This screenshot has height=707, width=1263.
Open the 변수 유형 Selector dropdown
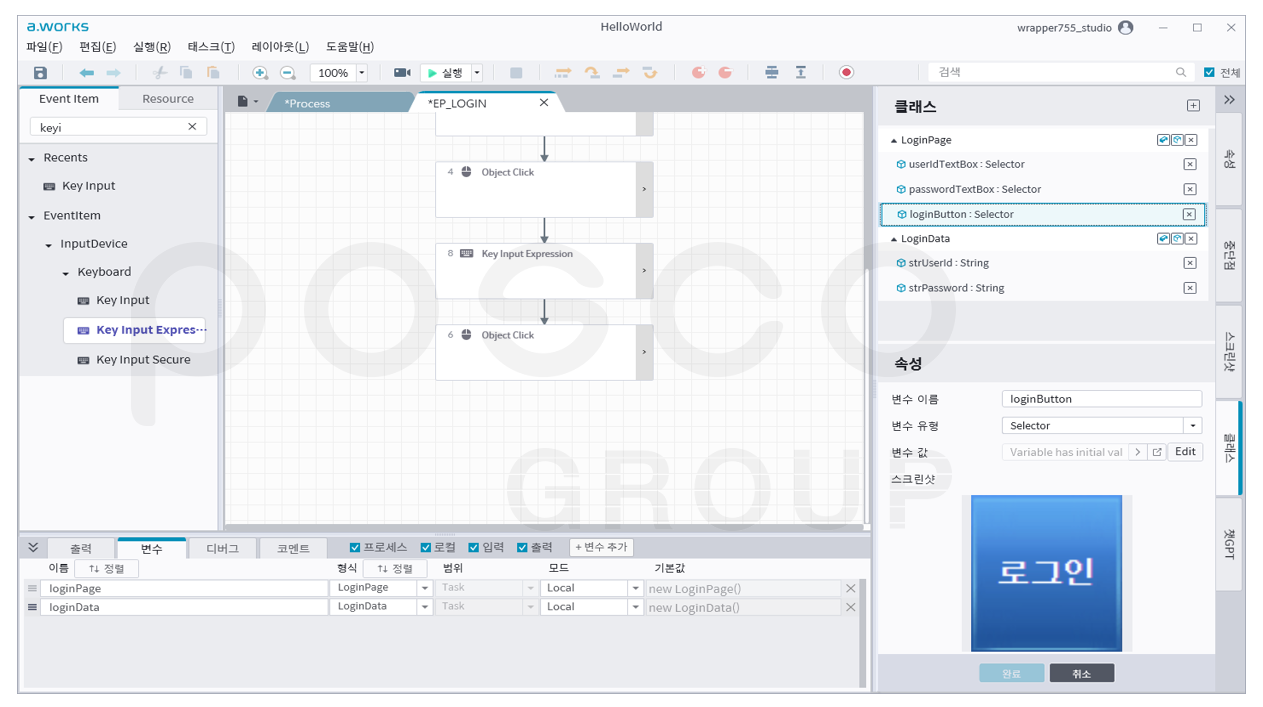pyautogui.click(x=1193, y=426)
